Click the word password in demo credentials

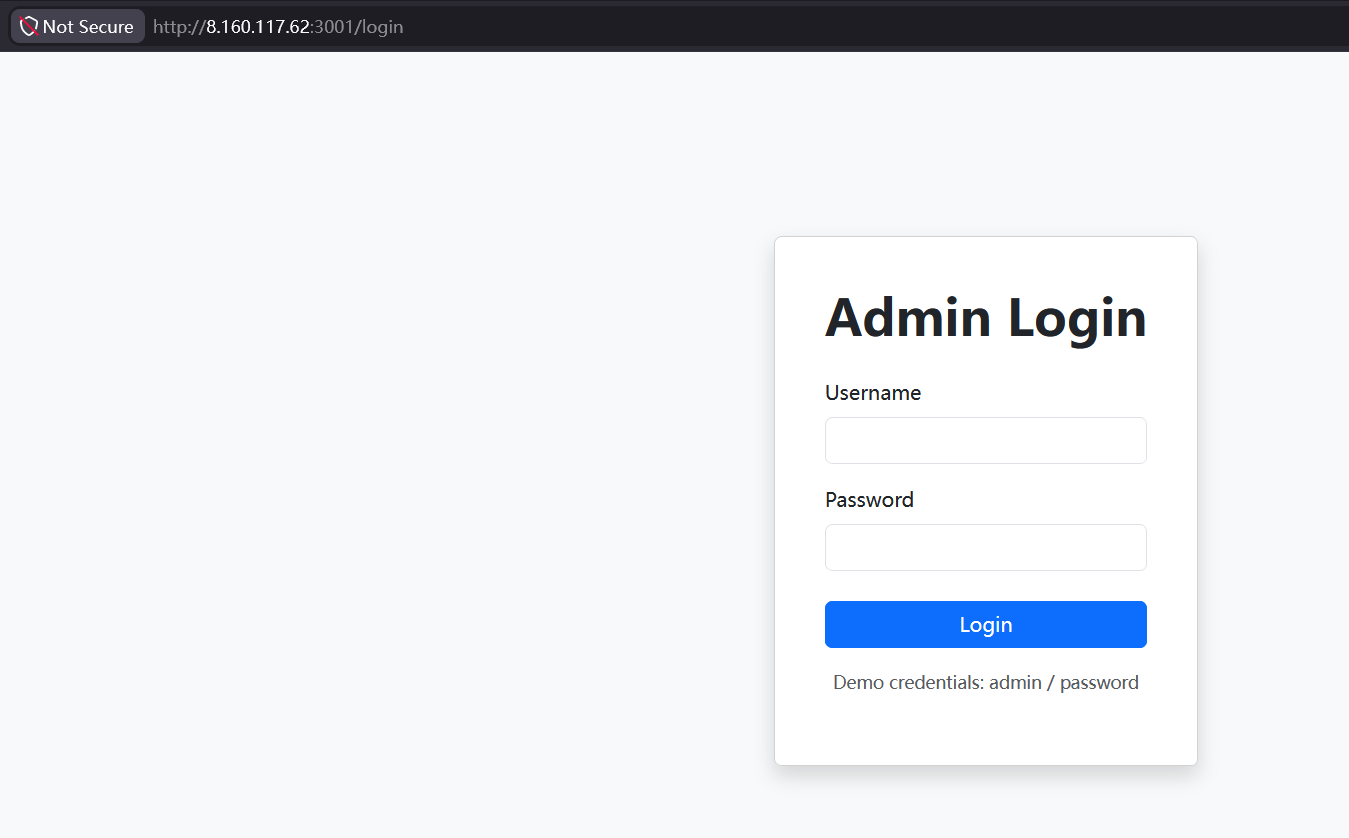(x=1099, y=683)
